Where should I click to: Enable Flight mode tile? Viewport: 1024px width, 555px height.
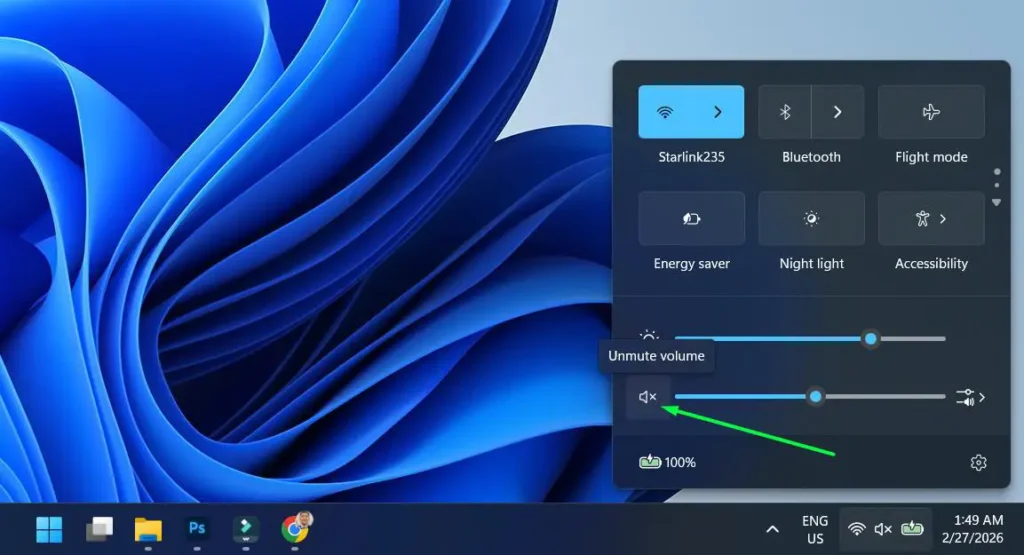pos(931,112)
